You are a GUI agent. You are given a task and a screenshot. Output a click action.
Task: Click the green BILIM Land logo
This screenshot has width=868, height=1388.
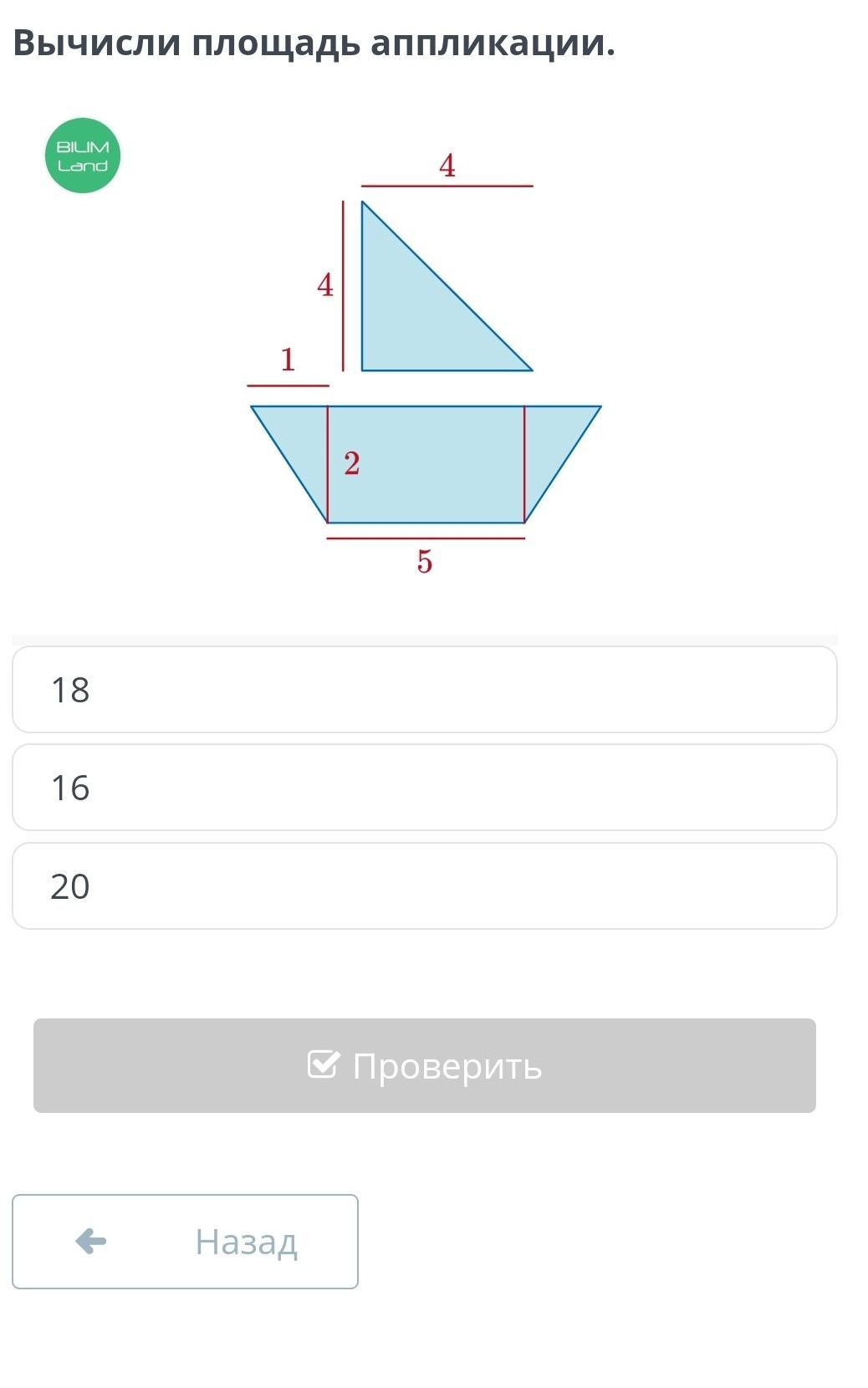click(x=83, y=156)
